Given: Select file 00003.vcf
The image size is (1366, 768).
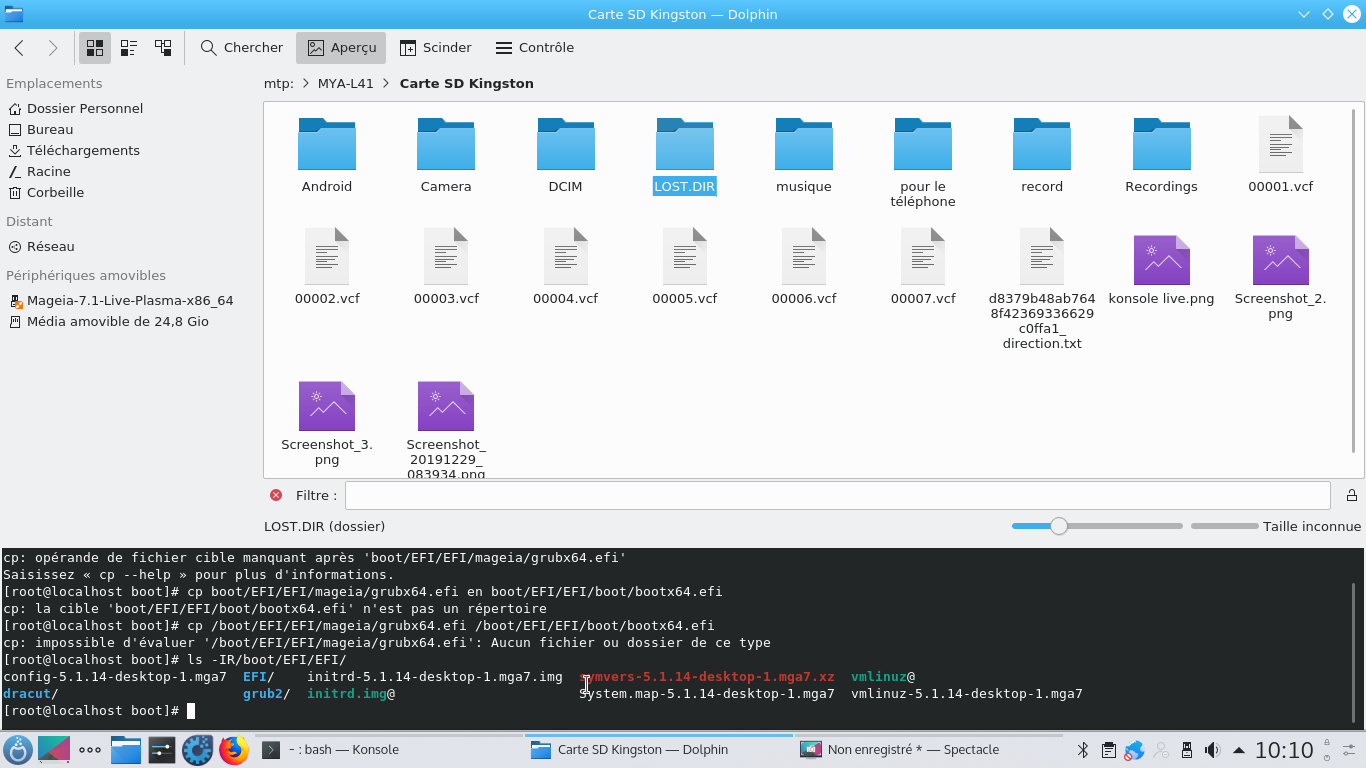Looking at the screenshot, I should coord(446,267).
